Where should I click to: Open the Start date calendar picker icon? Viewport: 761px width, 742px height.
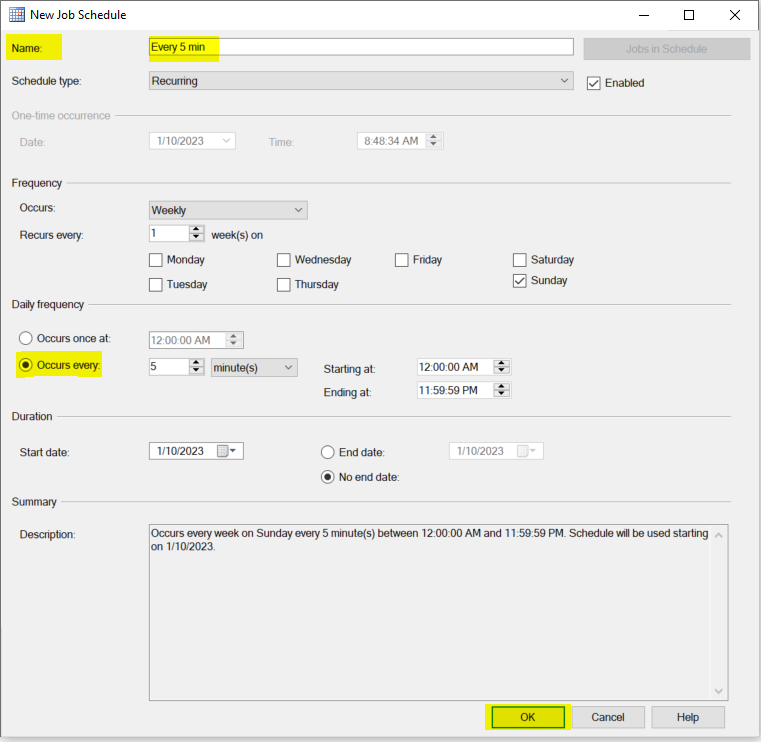222,451
